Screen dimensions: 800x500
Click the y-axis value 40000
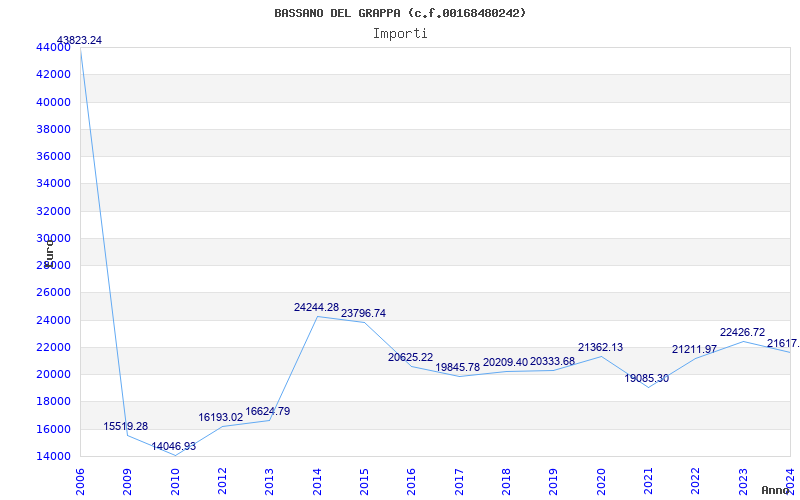point(54,102)
